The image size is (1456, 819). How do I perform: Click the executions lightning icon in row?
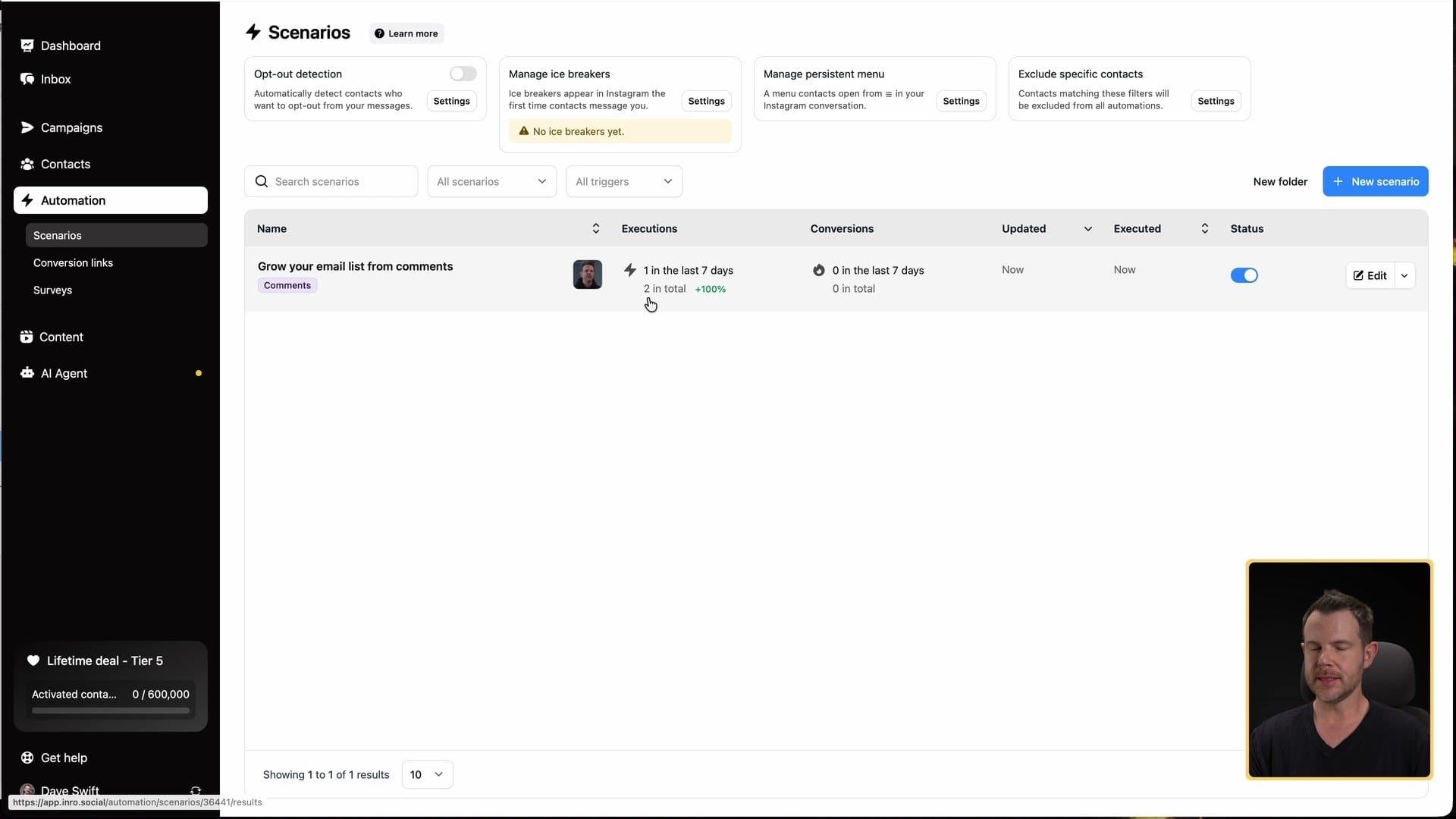629,270
